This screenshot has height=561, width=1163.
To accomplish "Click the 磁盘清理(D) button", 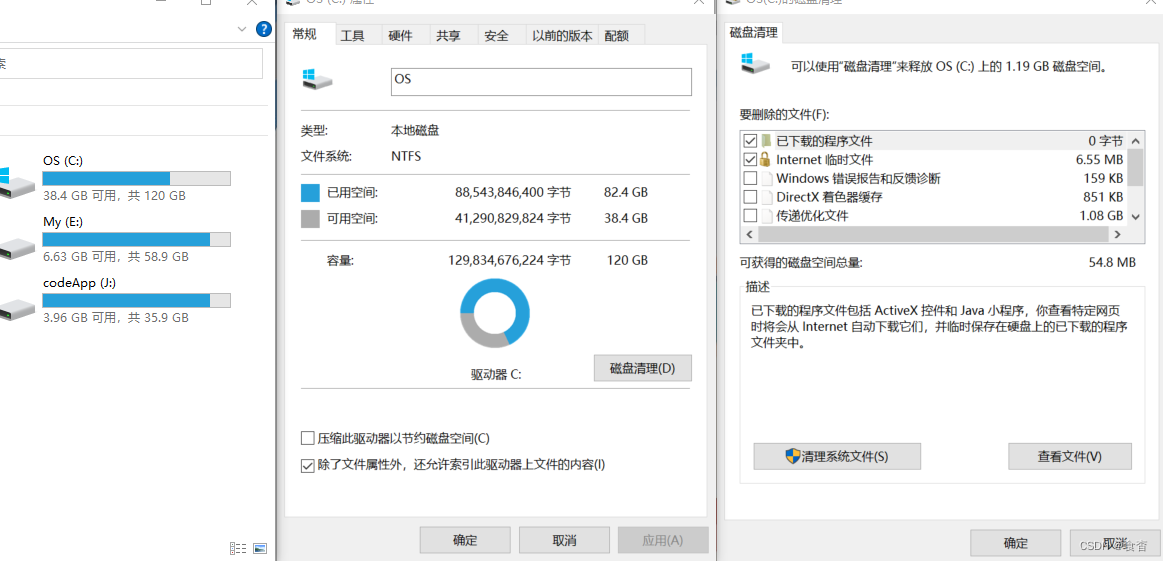I will tap(642, 368).
